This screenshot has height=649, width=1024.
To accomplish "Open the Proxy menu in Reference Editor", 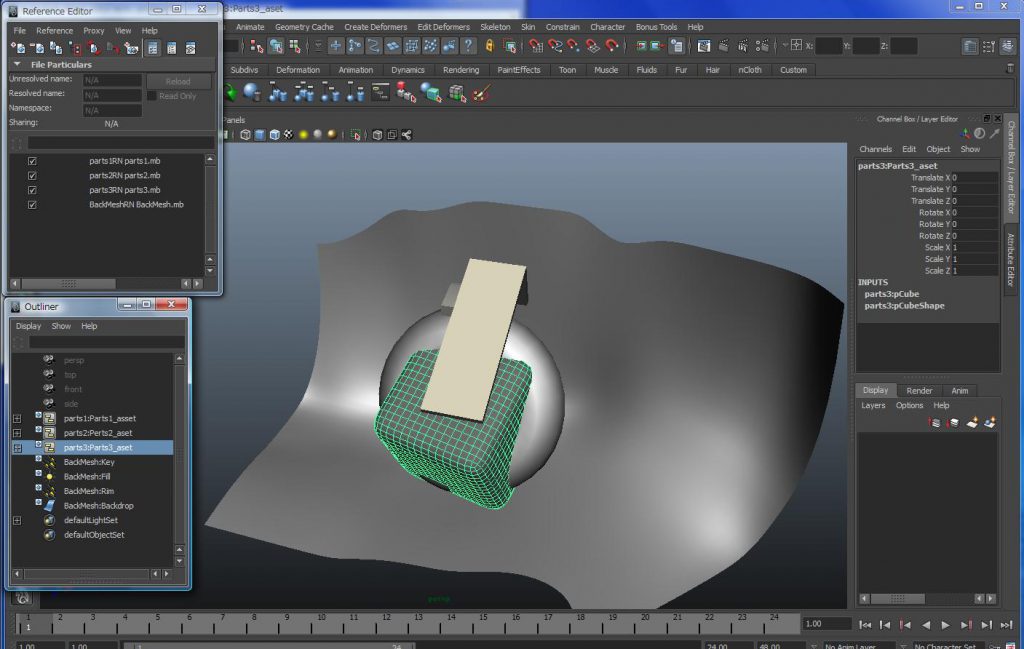I will pos(93,31).
